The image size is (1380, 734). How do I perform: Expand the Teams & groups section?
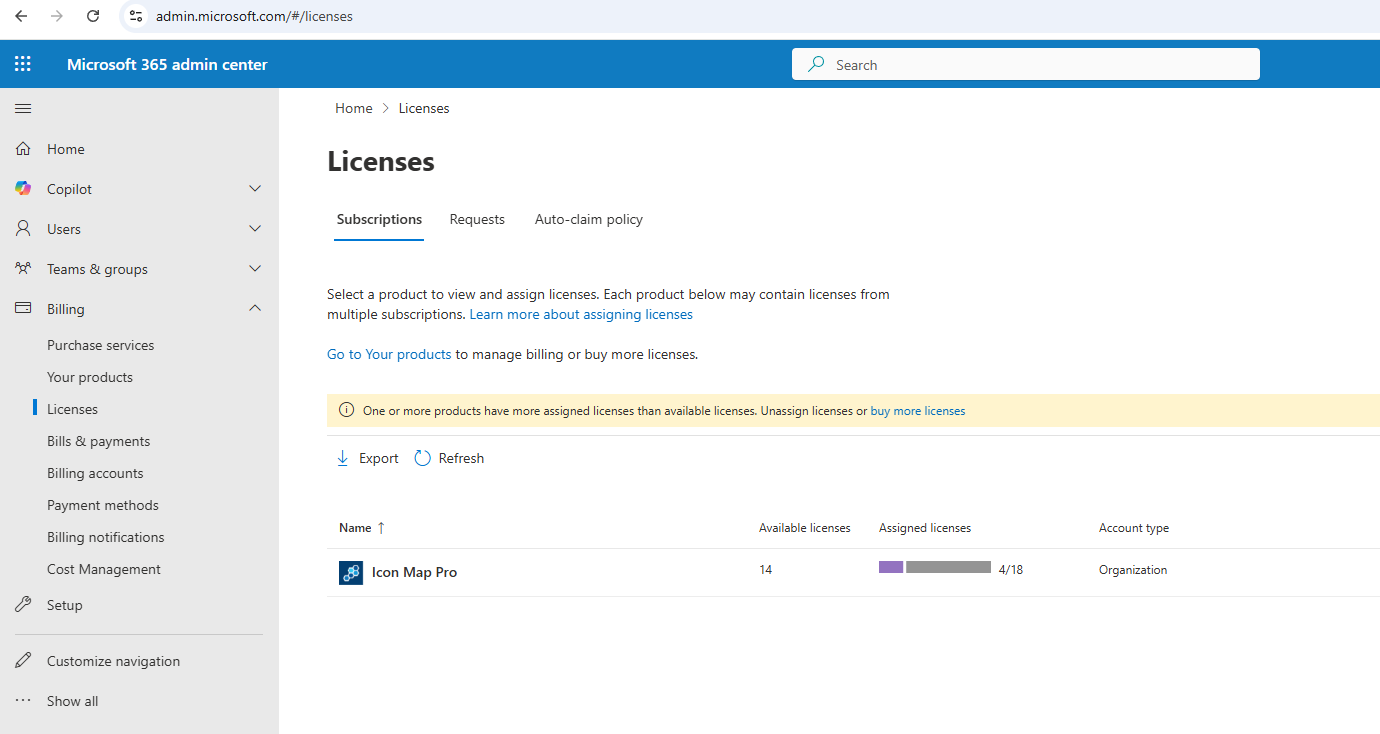point(255,269)
